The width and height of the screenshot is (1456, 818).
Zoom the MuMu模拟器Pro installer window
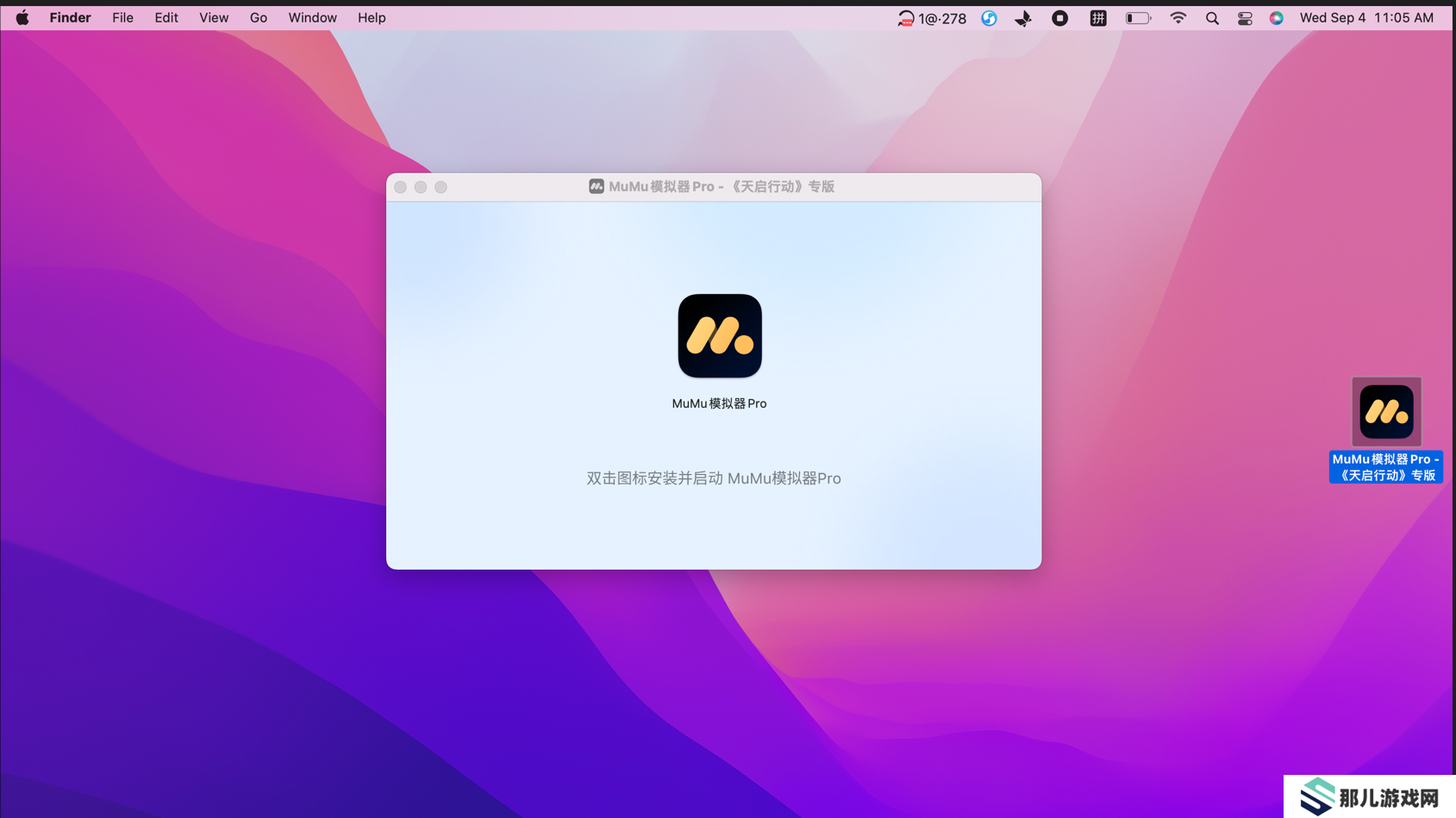click(441, 187)
